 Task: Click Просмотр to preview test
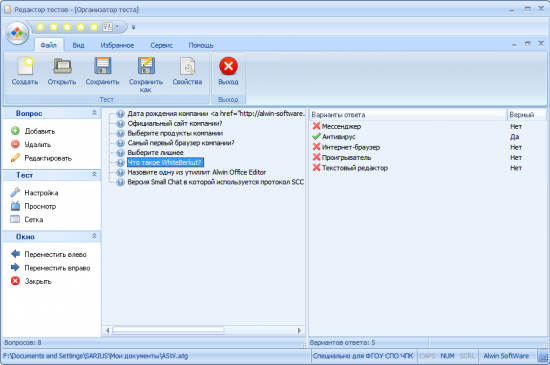(33, 206)
